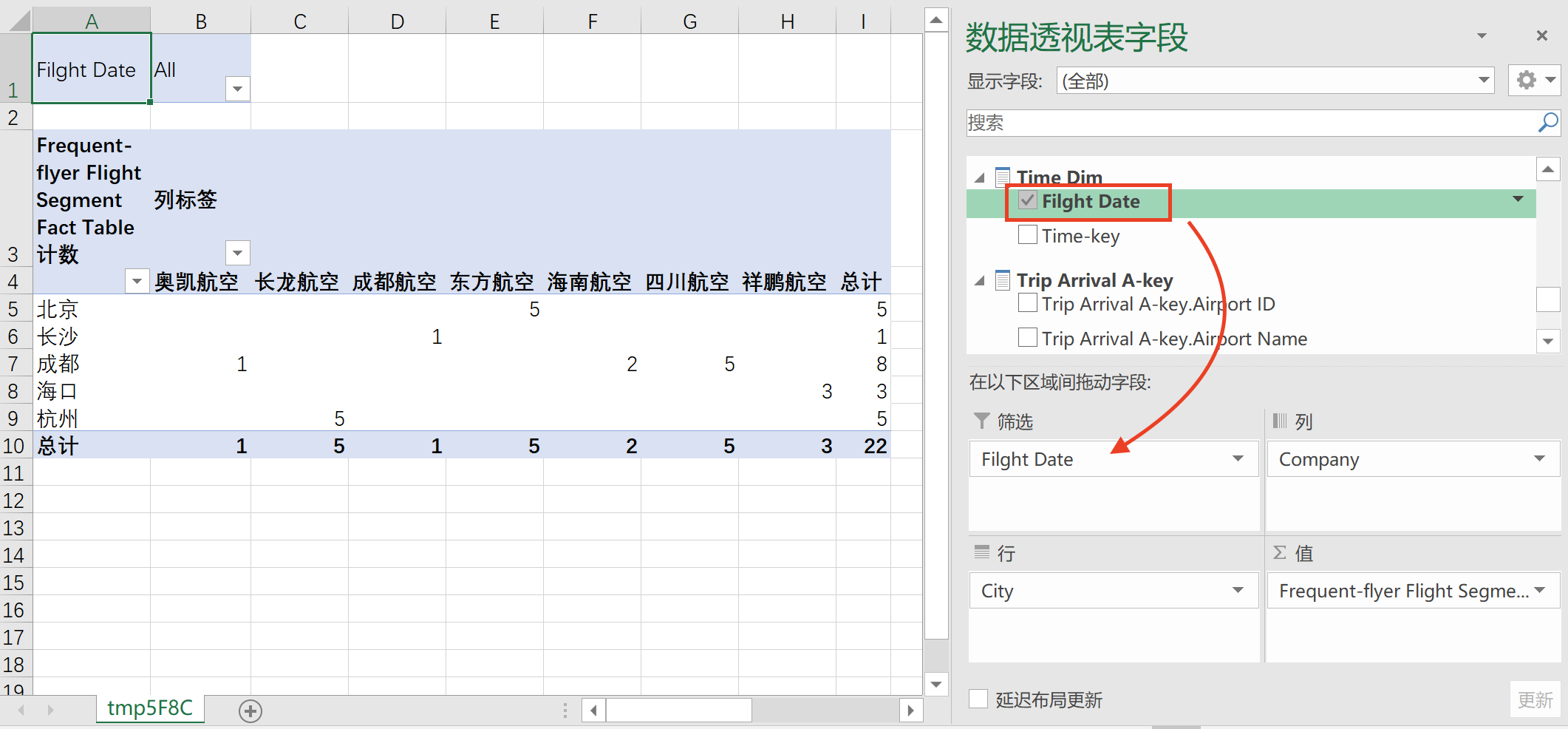The width and height of the screenshot is (1568, 729).
Task: Switch to the tmp5F8C sheet tab
Action: [150, 708]
